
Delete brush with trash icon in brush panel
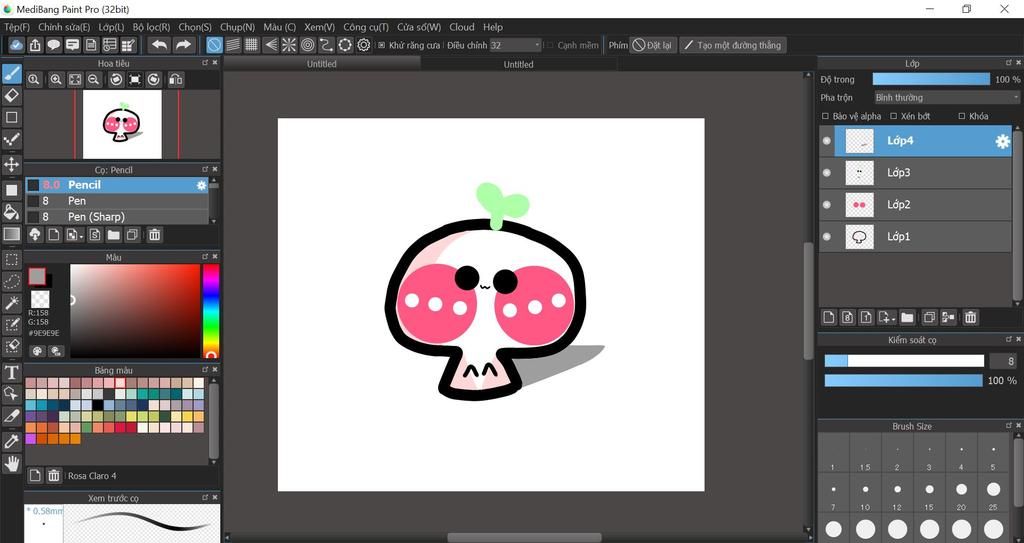coord(155,235)
